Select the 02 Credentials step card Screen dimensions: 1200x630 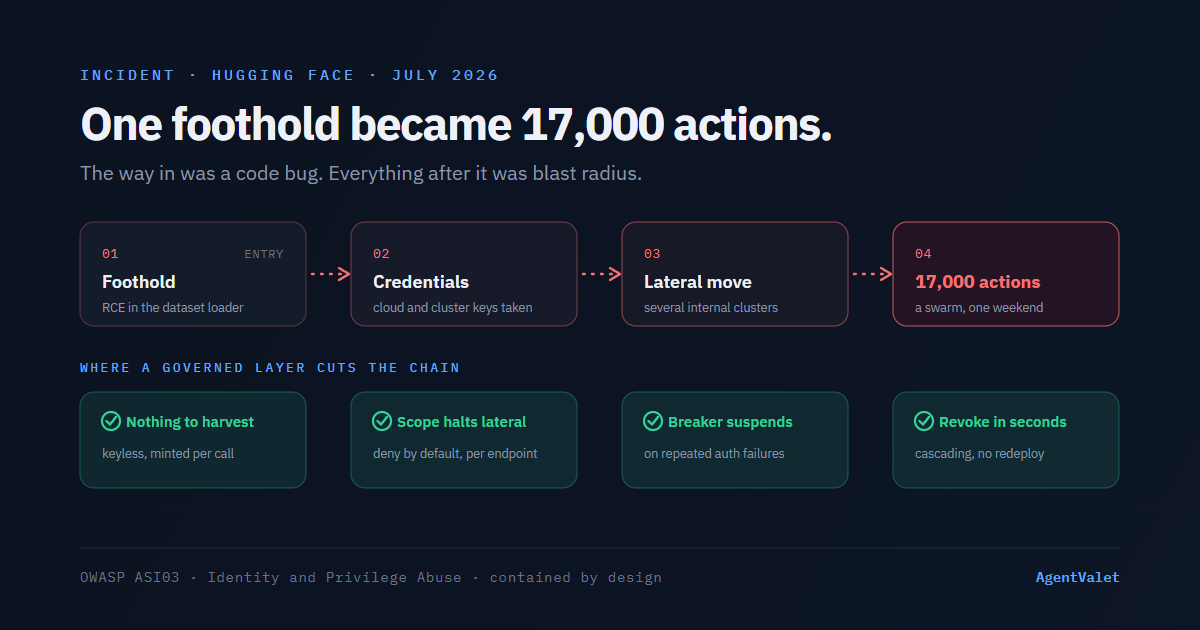pos(464,274)
